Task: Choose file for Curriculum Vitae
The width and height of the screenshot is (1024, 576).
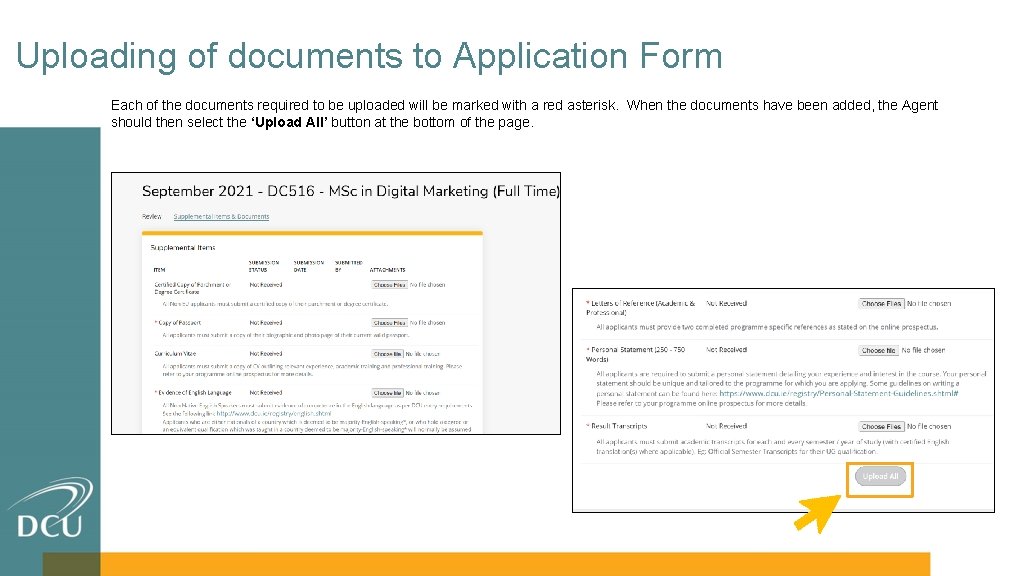Action: tap(388, 353)
